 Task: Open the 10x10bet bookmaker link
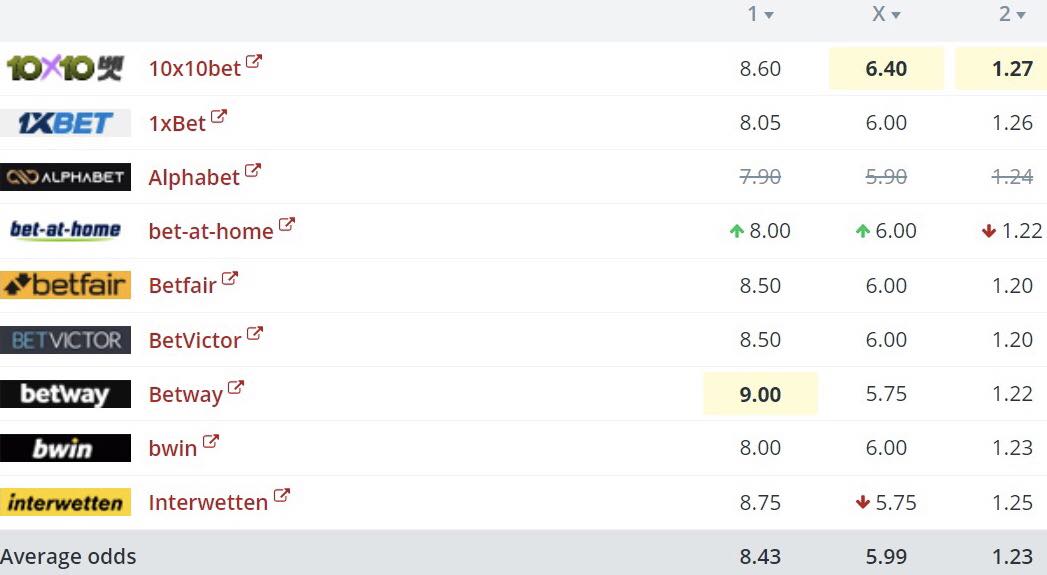(195, 69)
